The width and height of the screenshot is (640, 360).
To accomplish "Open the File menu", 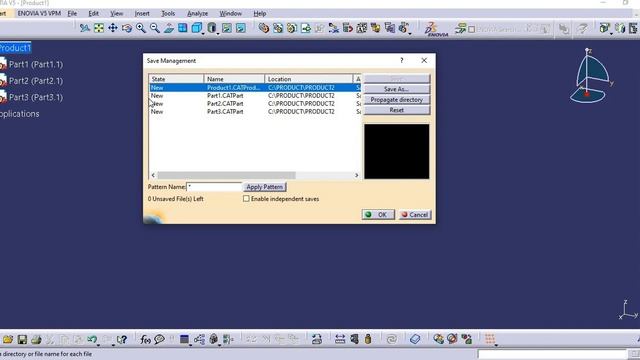I will (72, 13).
